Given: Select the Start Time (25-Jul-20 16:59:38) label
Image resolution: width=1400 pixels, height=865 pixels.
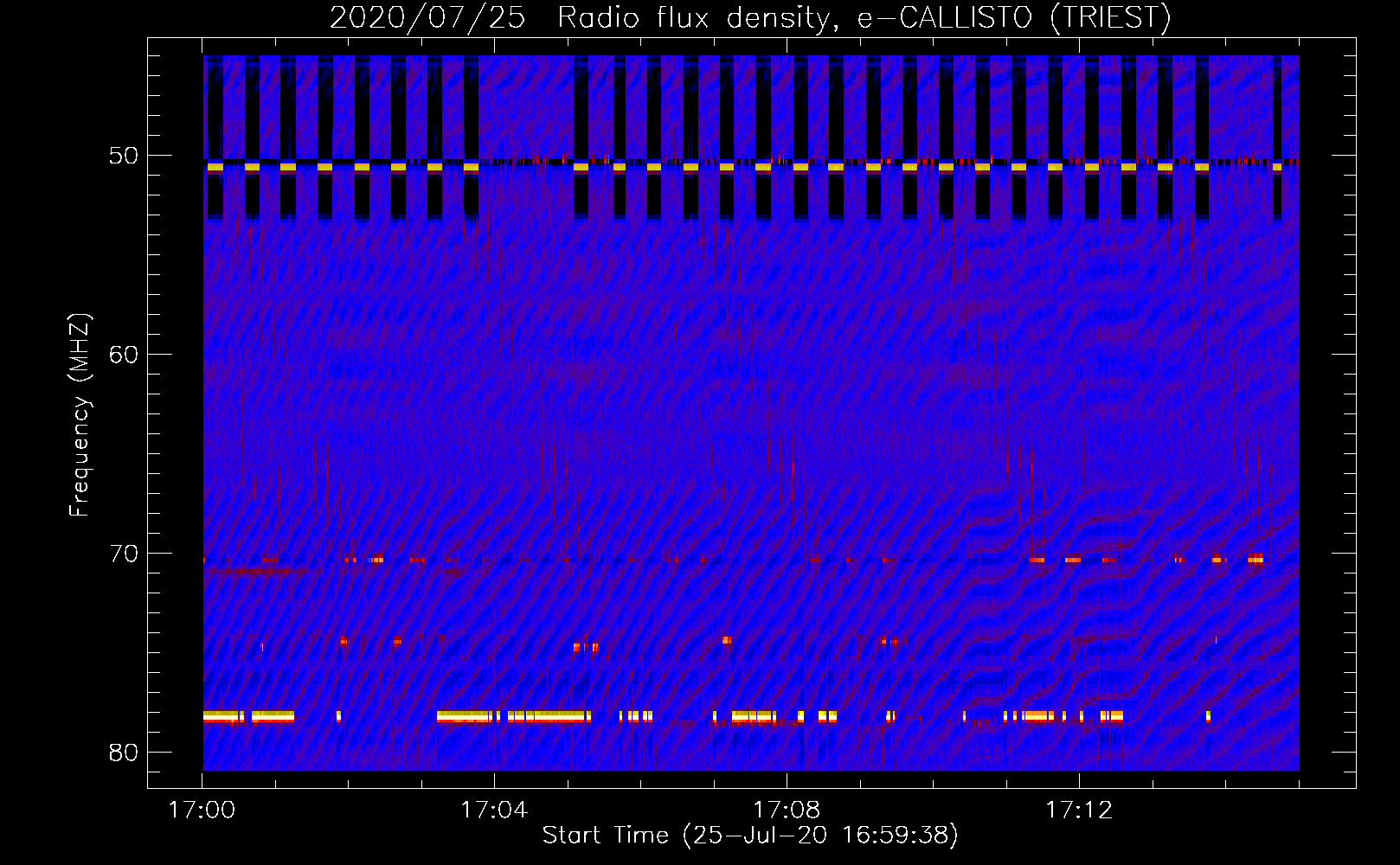Looking at the screenshot, I should tap(750, 836).
